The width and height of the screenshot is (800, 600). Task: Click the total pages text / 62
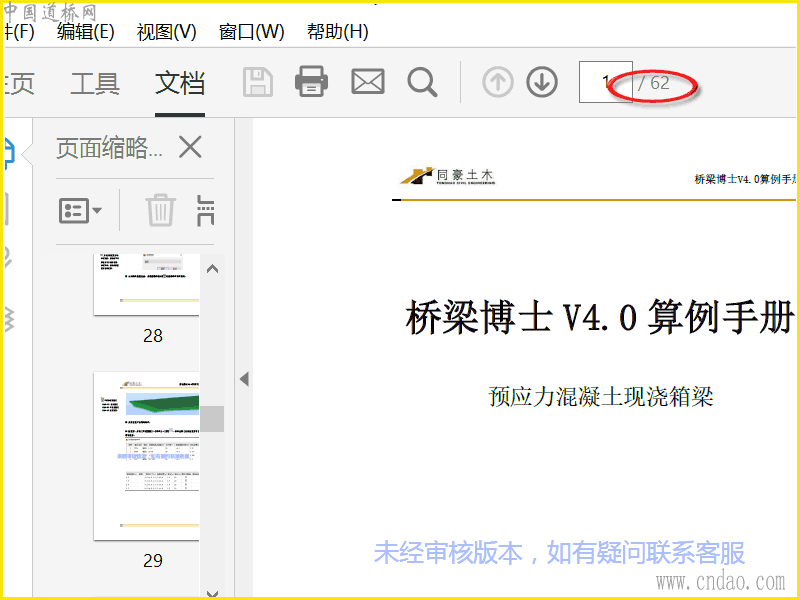653,83
